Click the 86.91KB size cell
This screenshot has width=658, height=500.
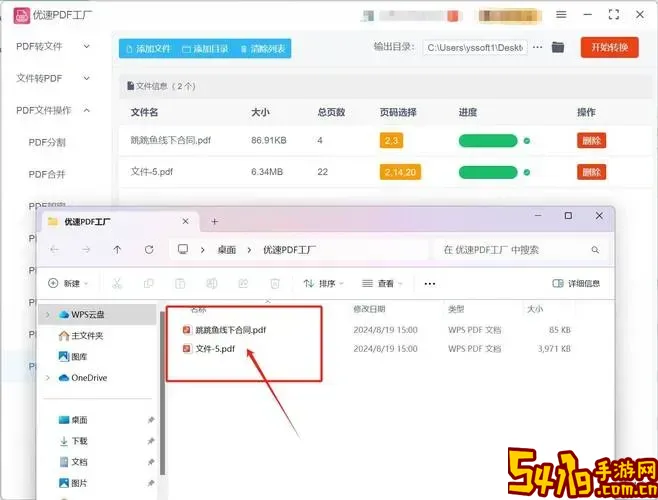coord(269,140)
